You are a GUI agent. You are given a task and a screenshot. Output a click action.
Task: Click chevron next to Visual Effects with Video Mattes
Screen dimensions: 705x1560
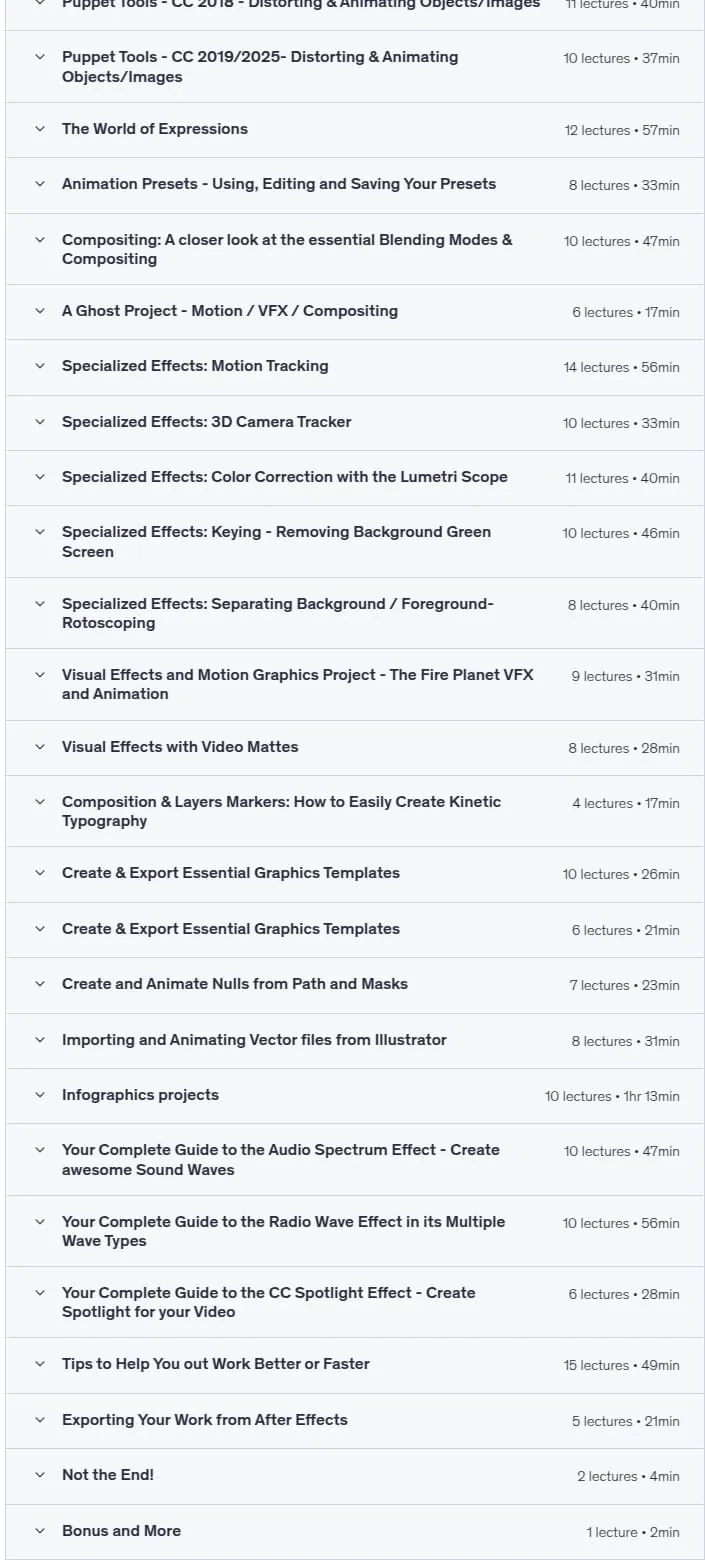point(40,747)
